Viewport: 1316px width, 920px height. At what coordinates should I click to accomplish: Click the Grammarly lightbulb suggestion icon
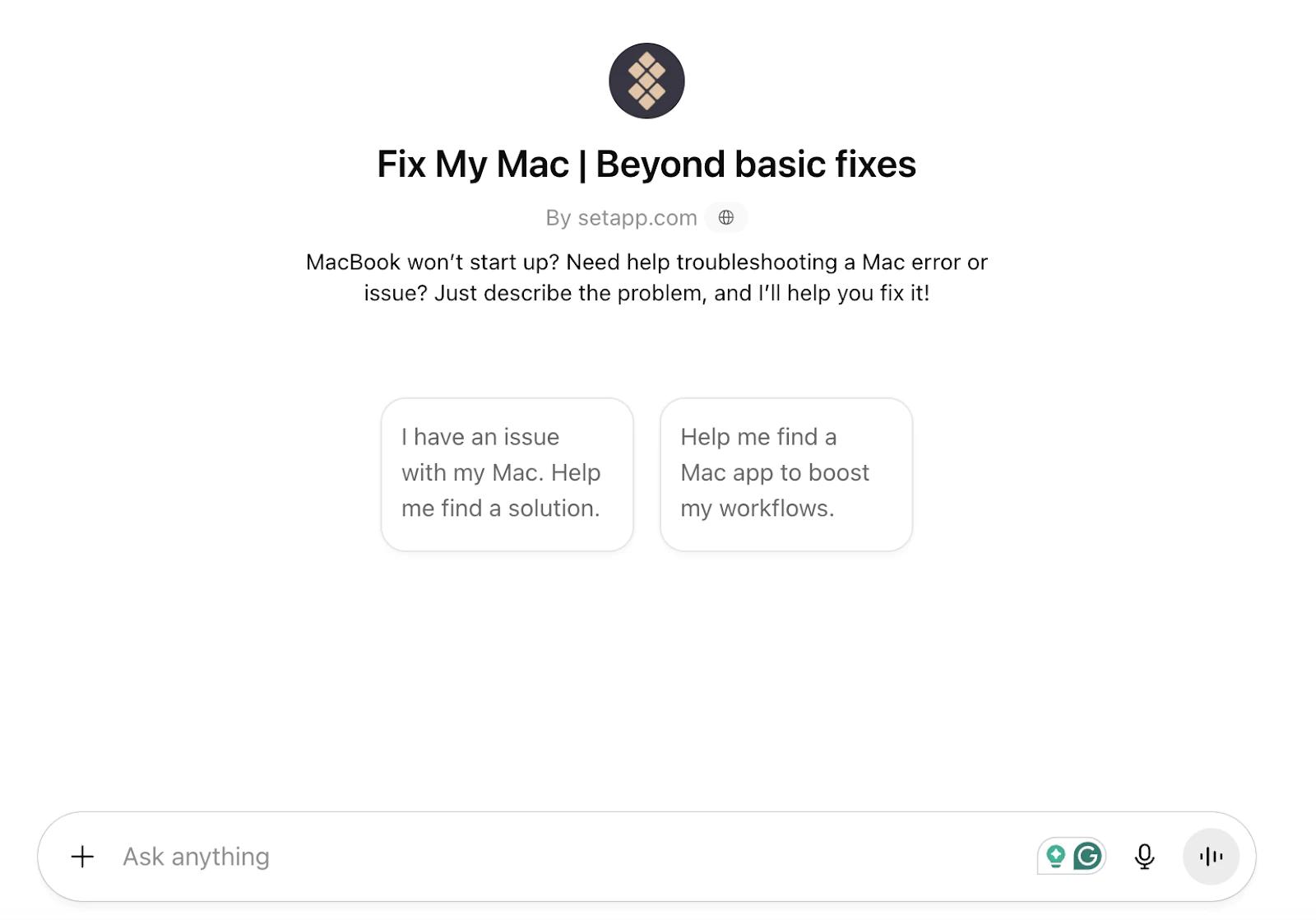[x=1056, y=857]
